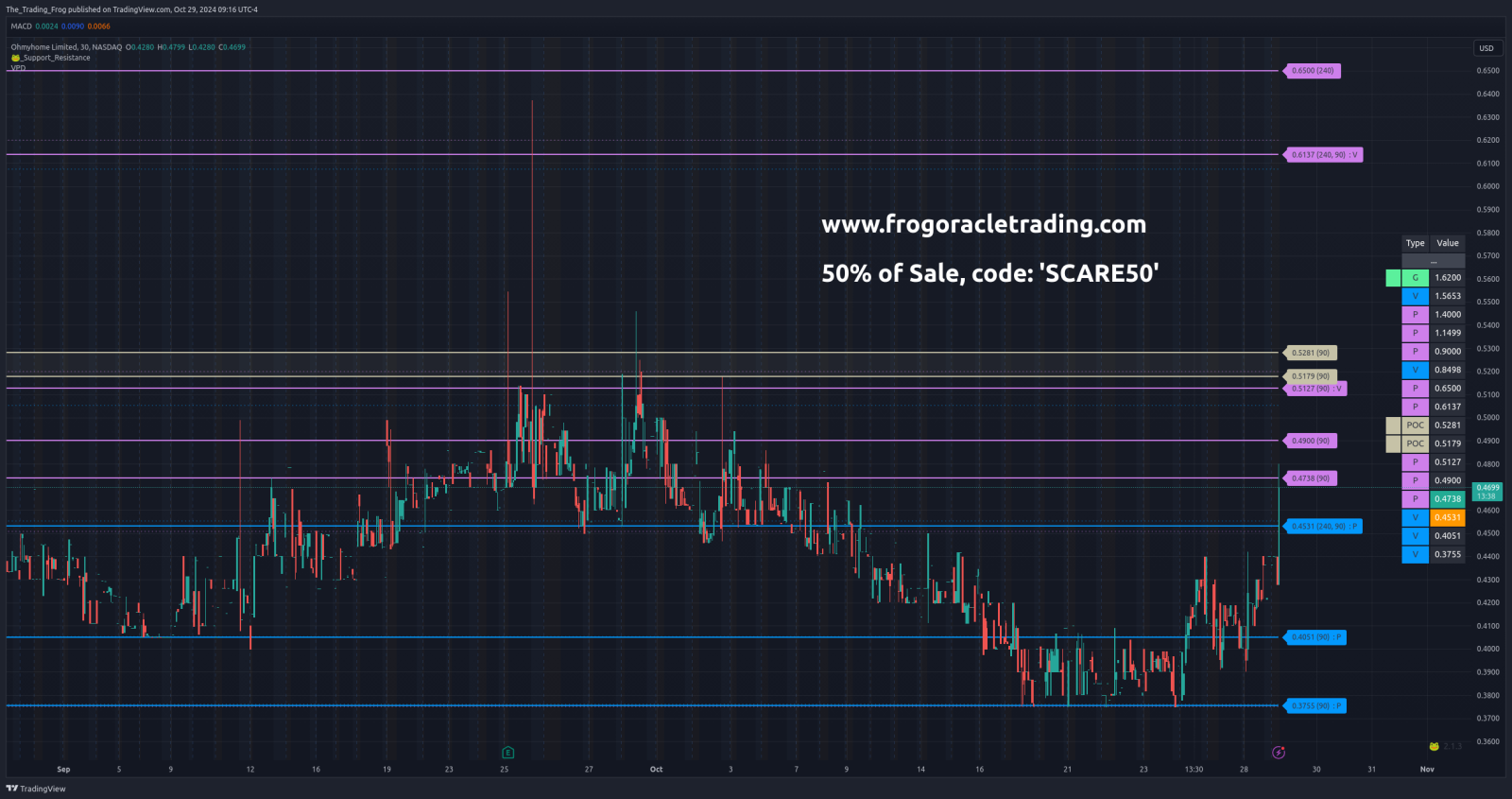Click the 0.9000 value cell
This screenshot has height=799, width=1512.
1448,352
